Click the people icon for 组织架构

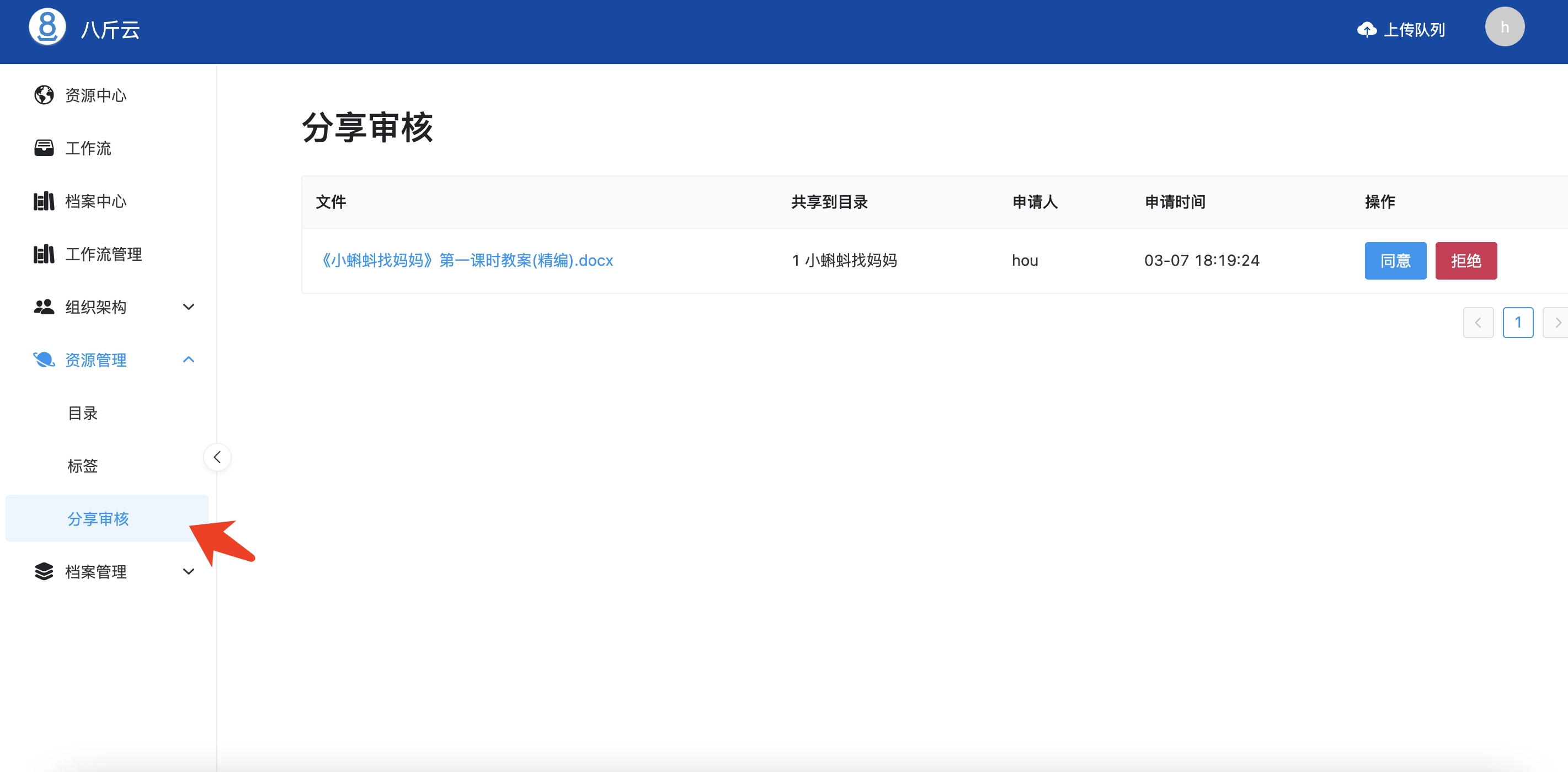[x=44, y=307]
